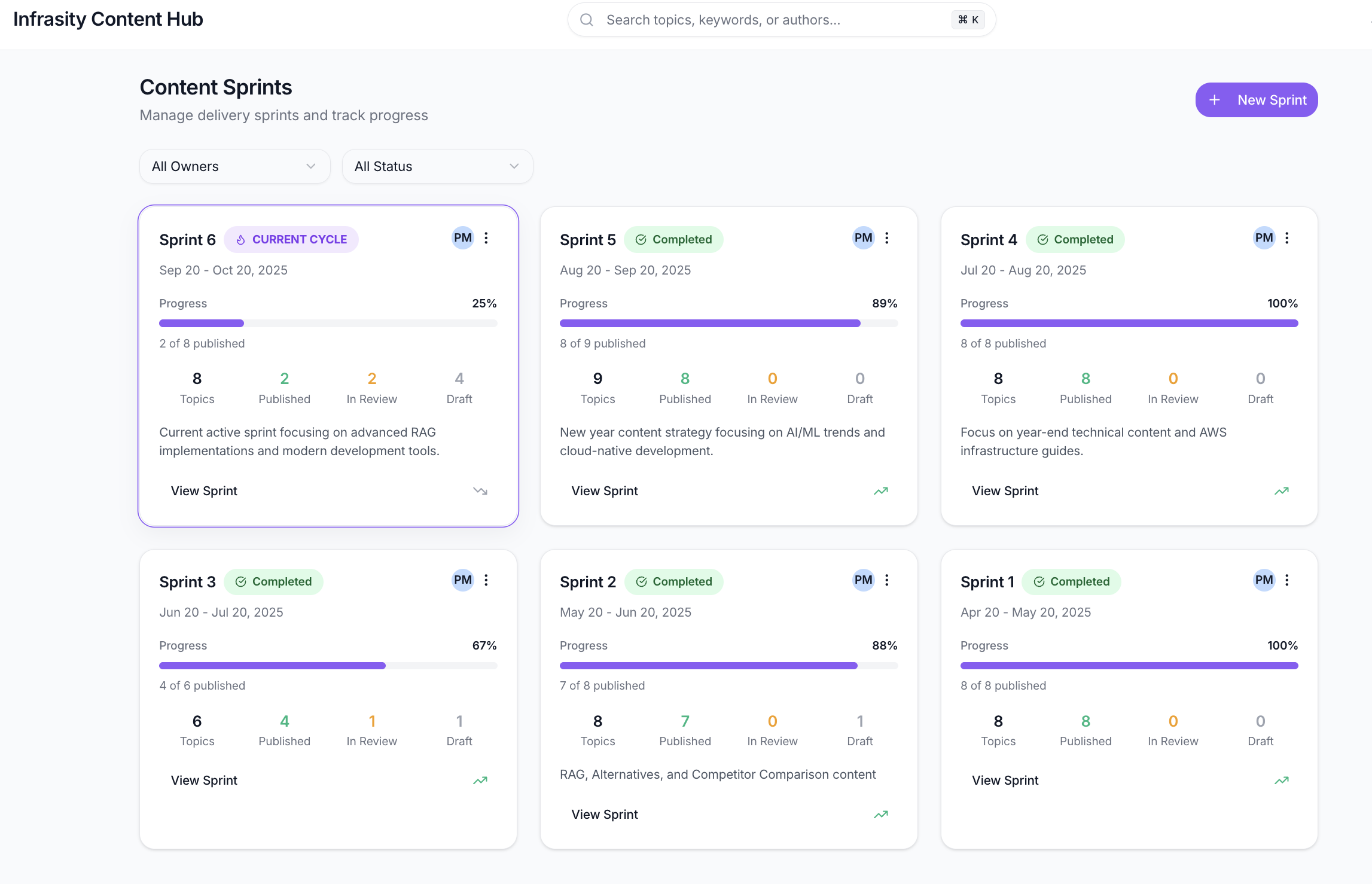Image resolution: width=1372 pixels, height=884 pixels.
Task: Expand the chevron on All Owners filter
Action: click(x=310, y=166)
